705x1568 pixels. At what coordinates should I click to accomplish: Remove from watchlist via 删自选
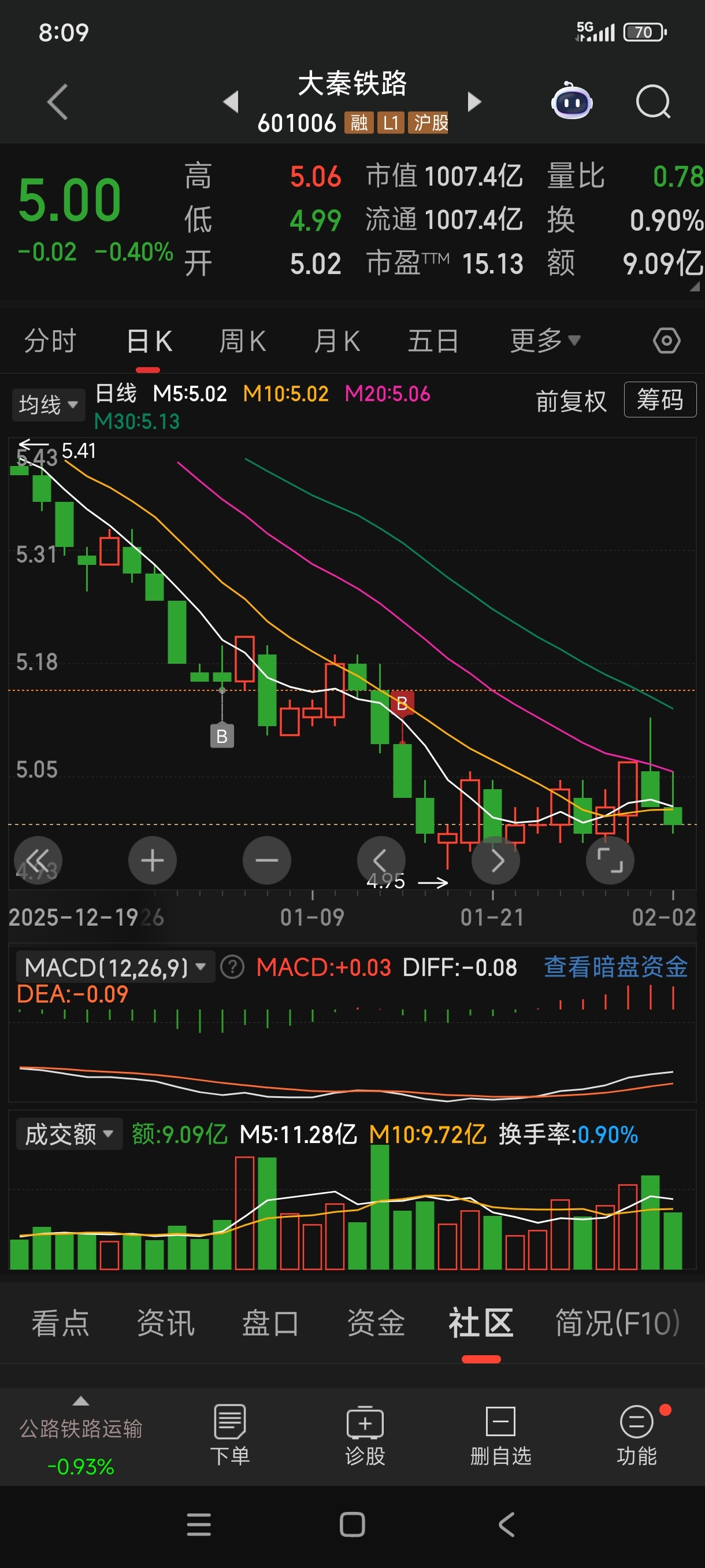[500, 1435]
